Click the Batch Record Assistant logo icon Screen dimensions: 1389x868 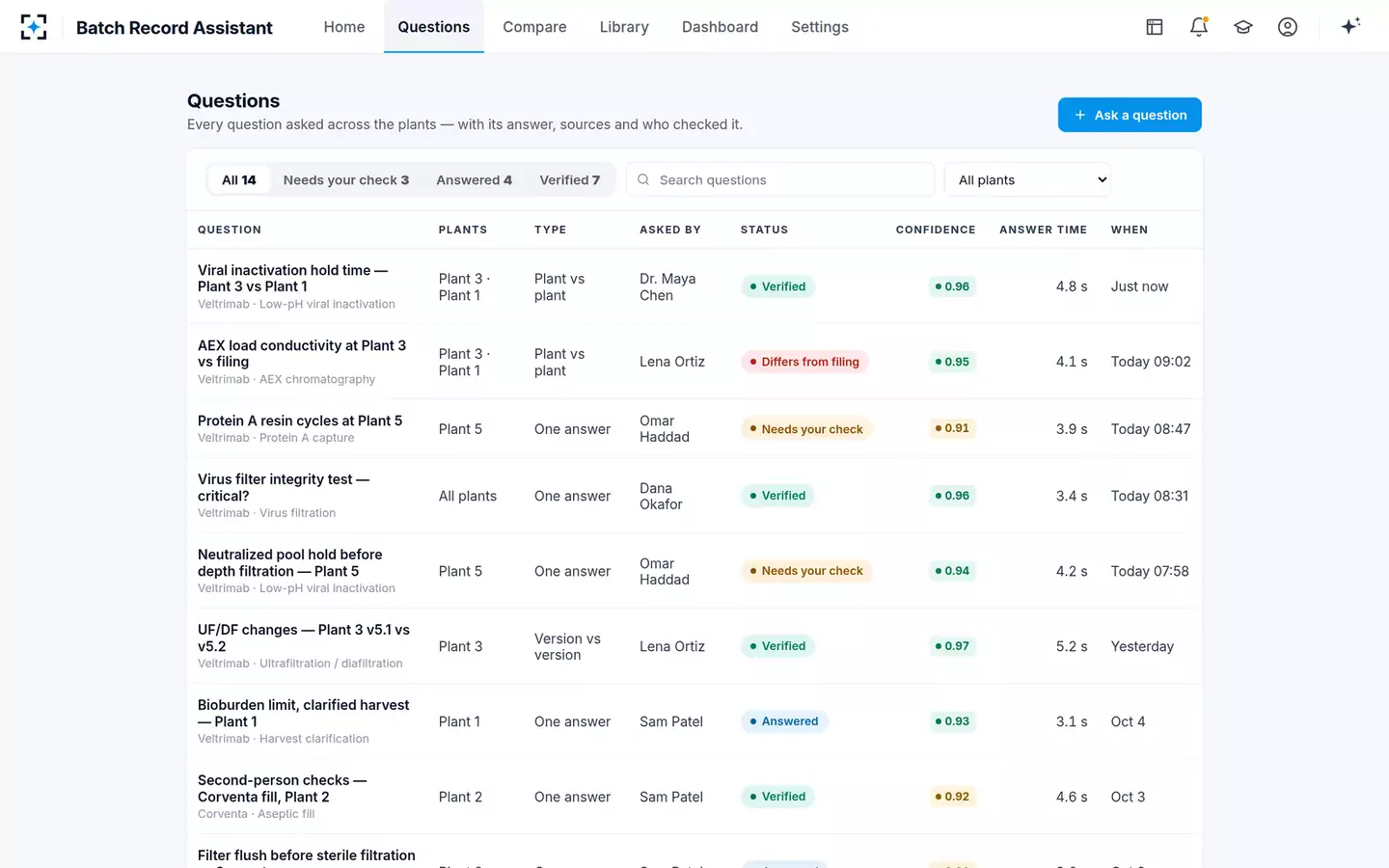34,27
